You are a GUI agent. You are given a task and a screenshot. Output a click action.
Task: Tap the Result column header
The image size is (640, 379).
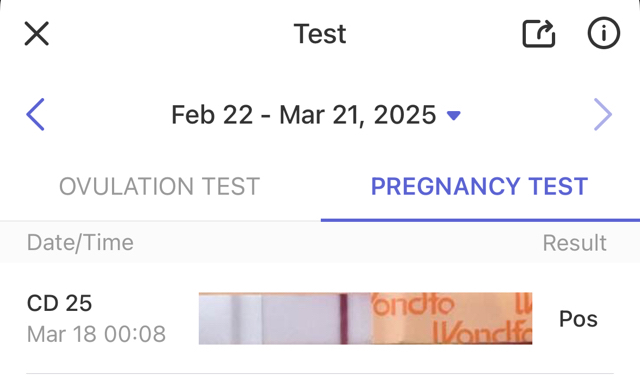(x=574, y=243)
